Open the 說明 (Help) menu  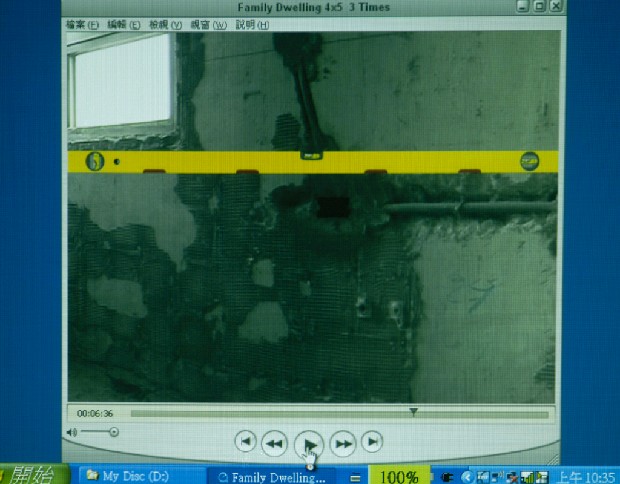click(x=247, y=24)
